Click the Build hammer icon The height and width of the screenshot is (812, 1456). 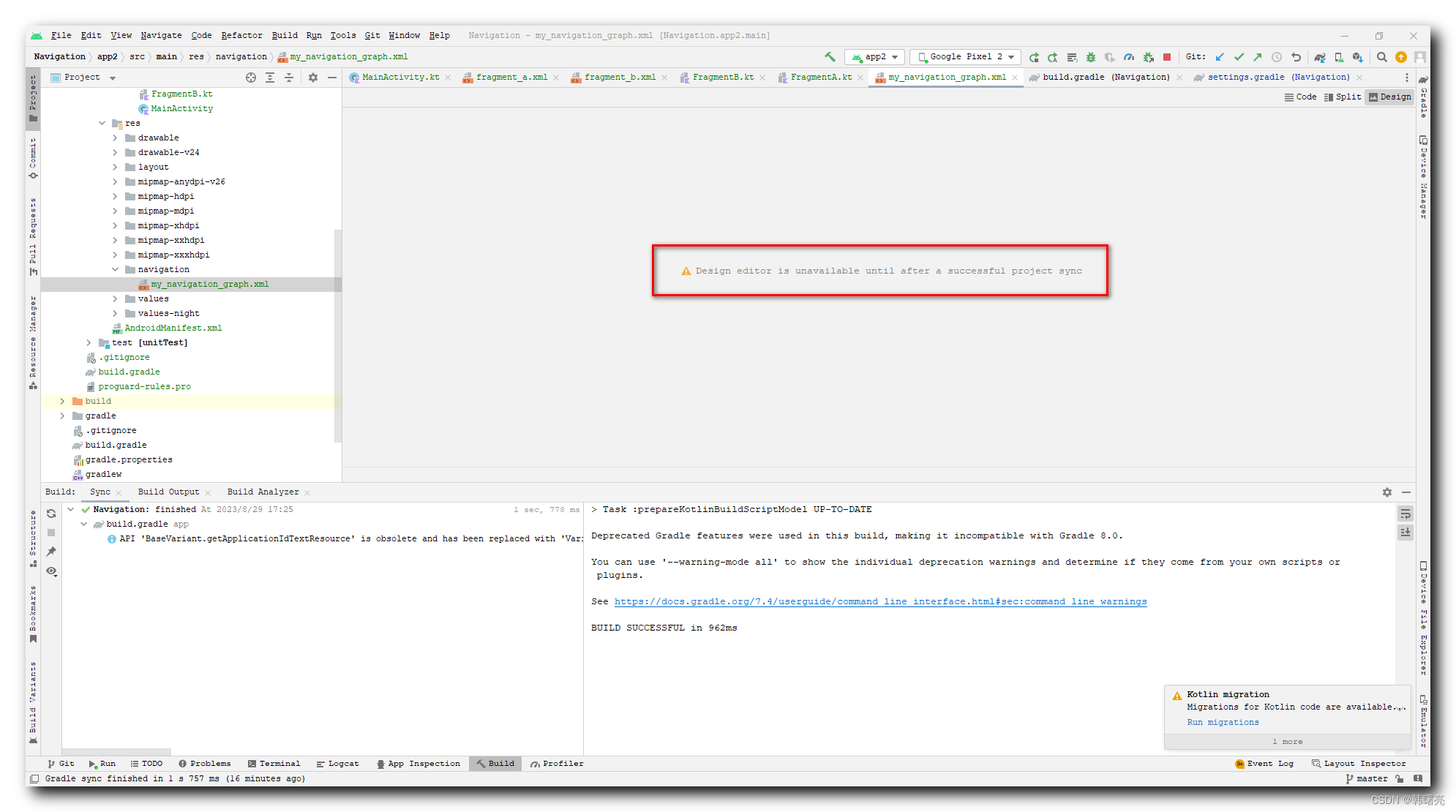point(830,56)
